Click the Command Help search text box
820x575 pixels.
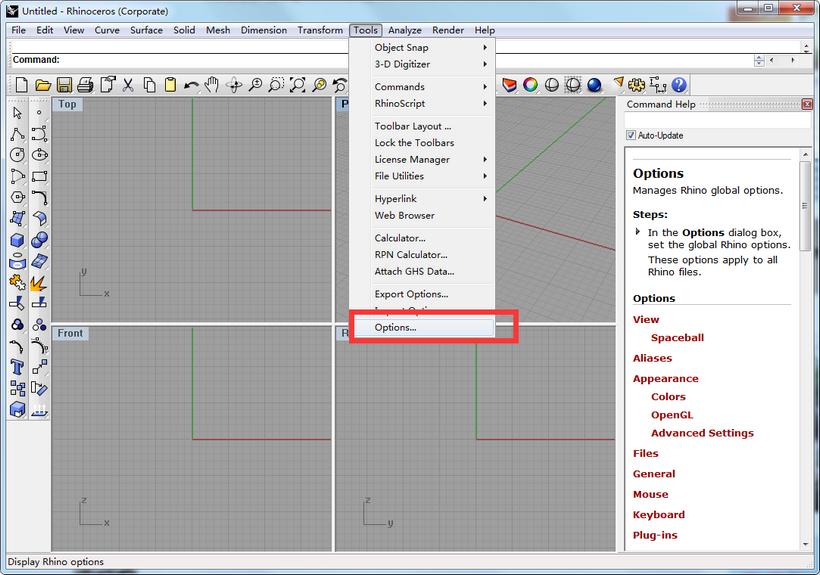point(718,121)
